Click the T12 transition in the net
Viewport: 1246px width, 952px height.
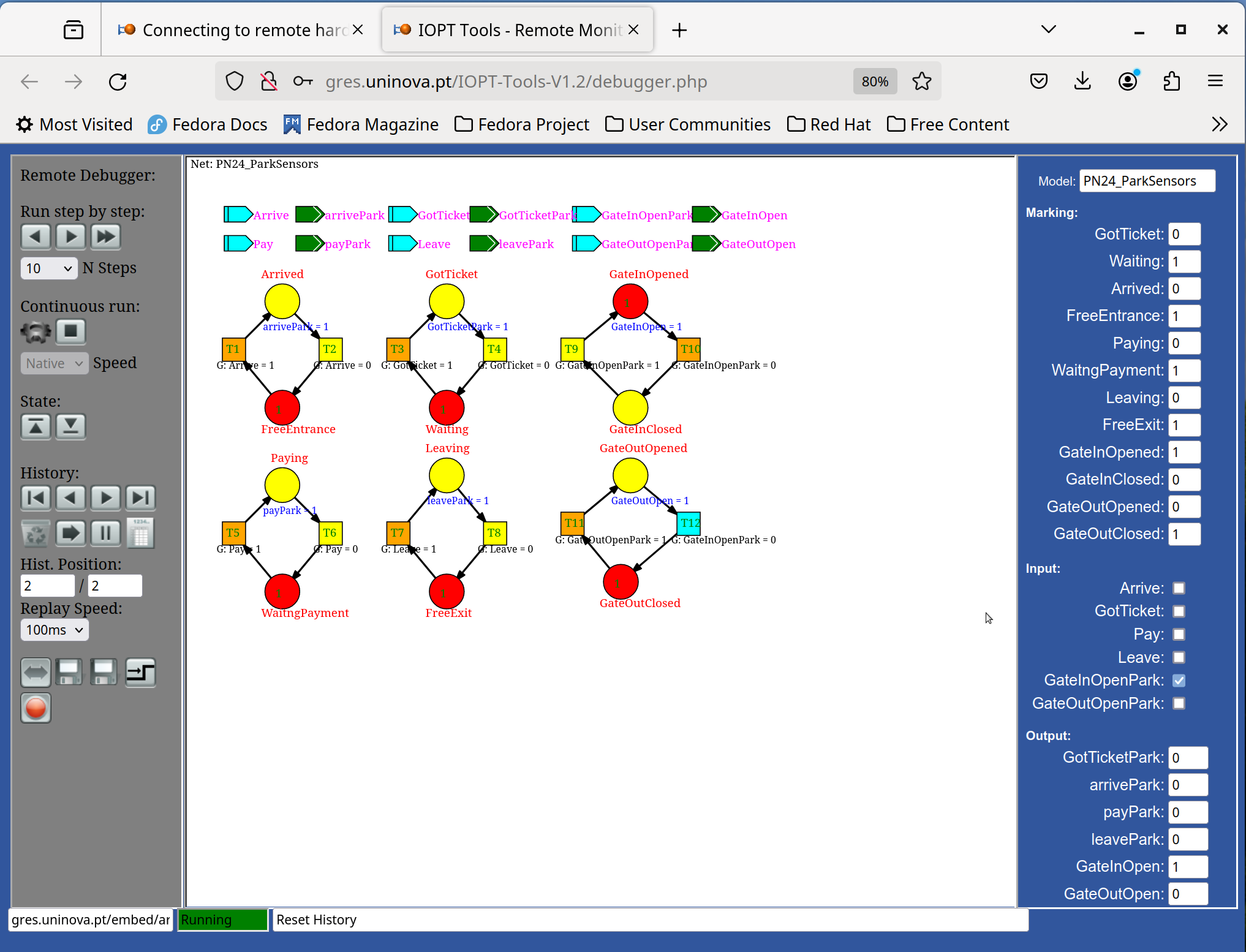[x=689, y=523]
